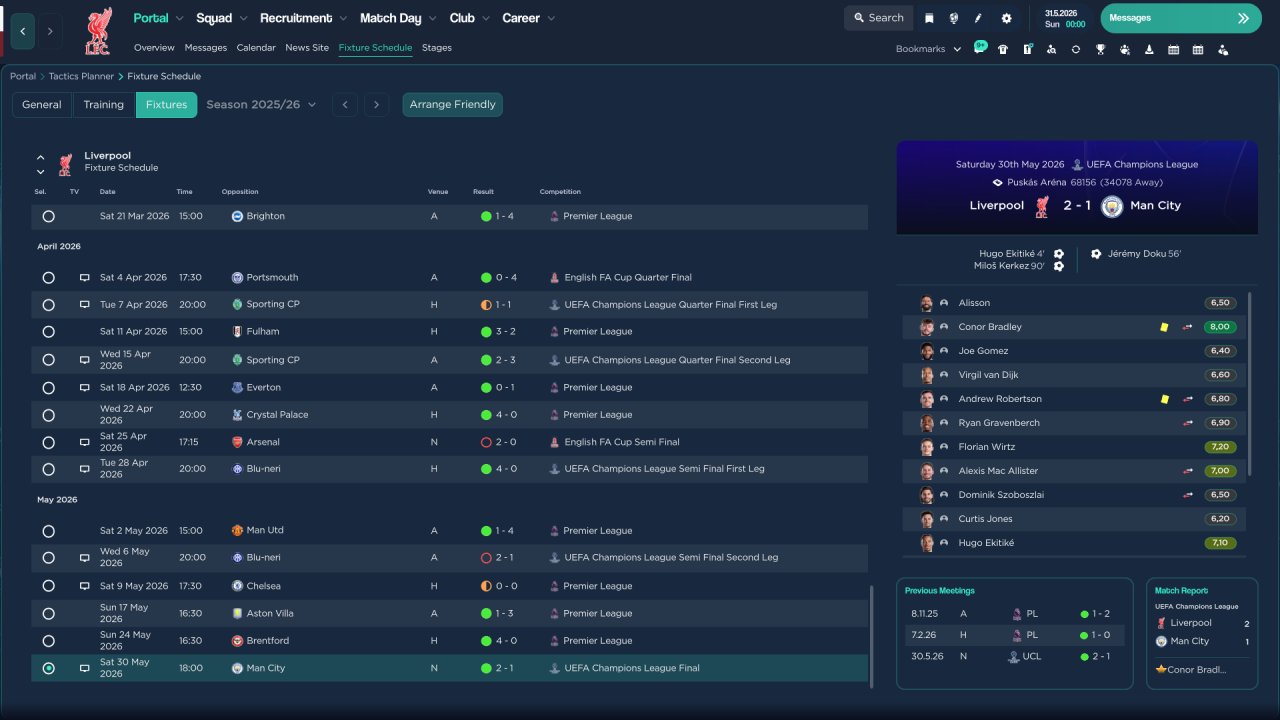Select the Crystal Palace fixture radio button
The width and height of the screenshot is (1280, 720).
click(48, 415)
